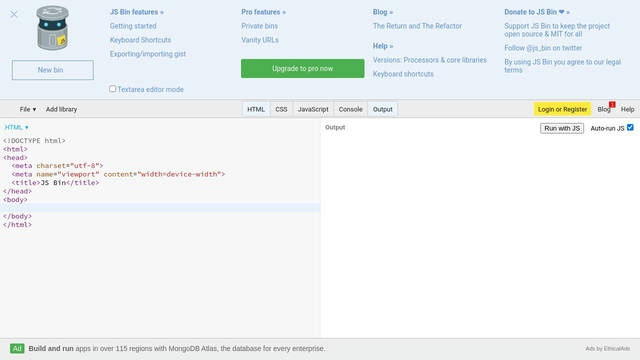
Task: Open the Private bins link
Action: tap(260, 26)
